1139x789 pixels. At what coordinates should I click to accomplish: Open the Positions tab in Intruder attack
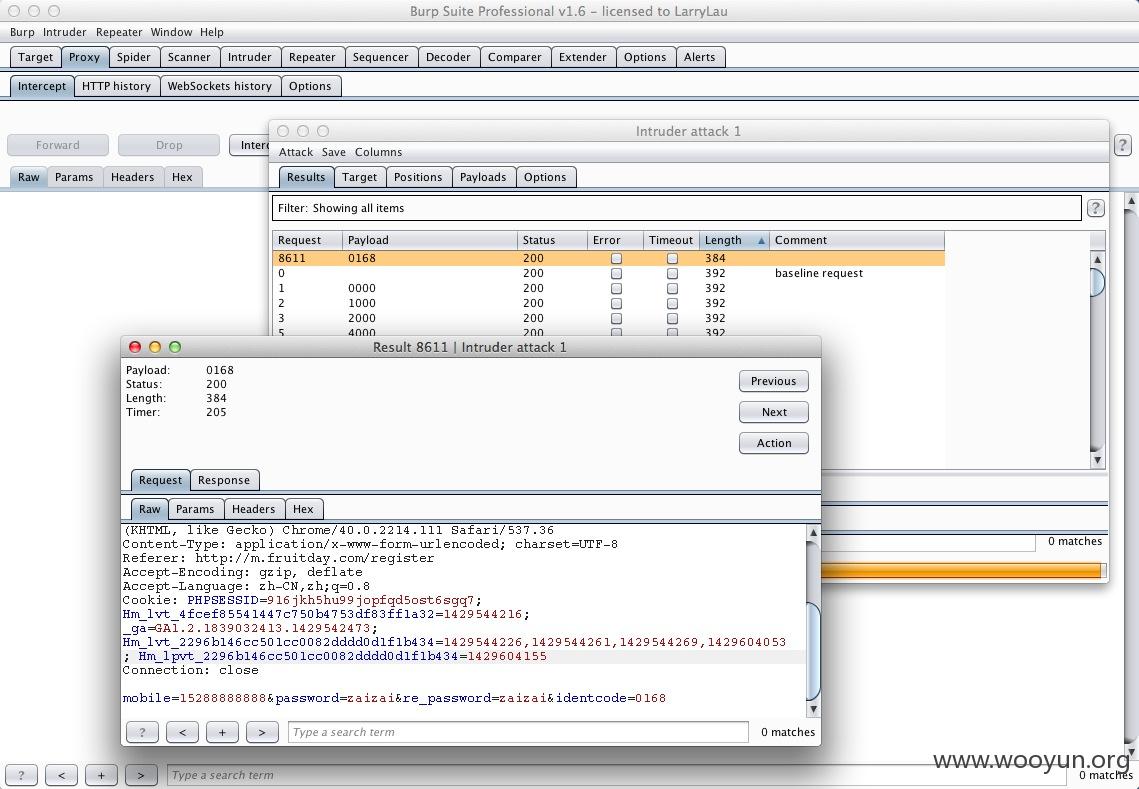[x=418, y=177]
